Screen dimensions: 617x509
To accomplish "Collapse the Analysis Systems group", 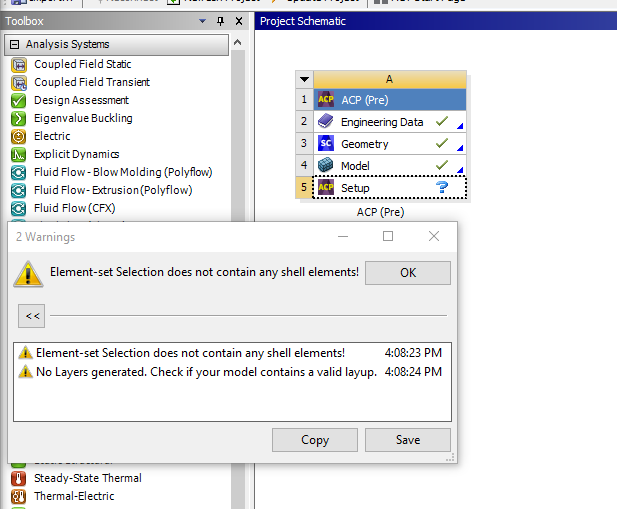I will [x=15, y=44].
